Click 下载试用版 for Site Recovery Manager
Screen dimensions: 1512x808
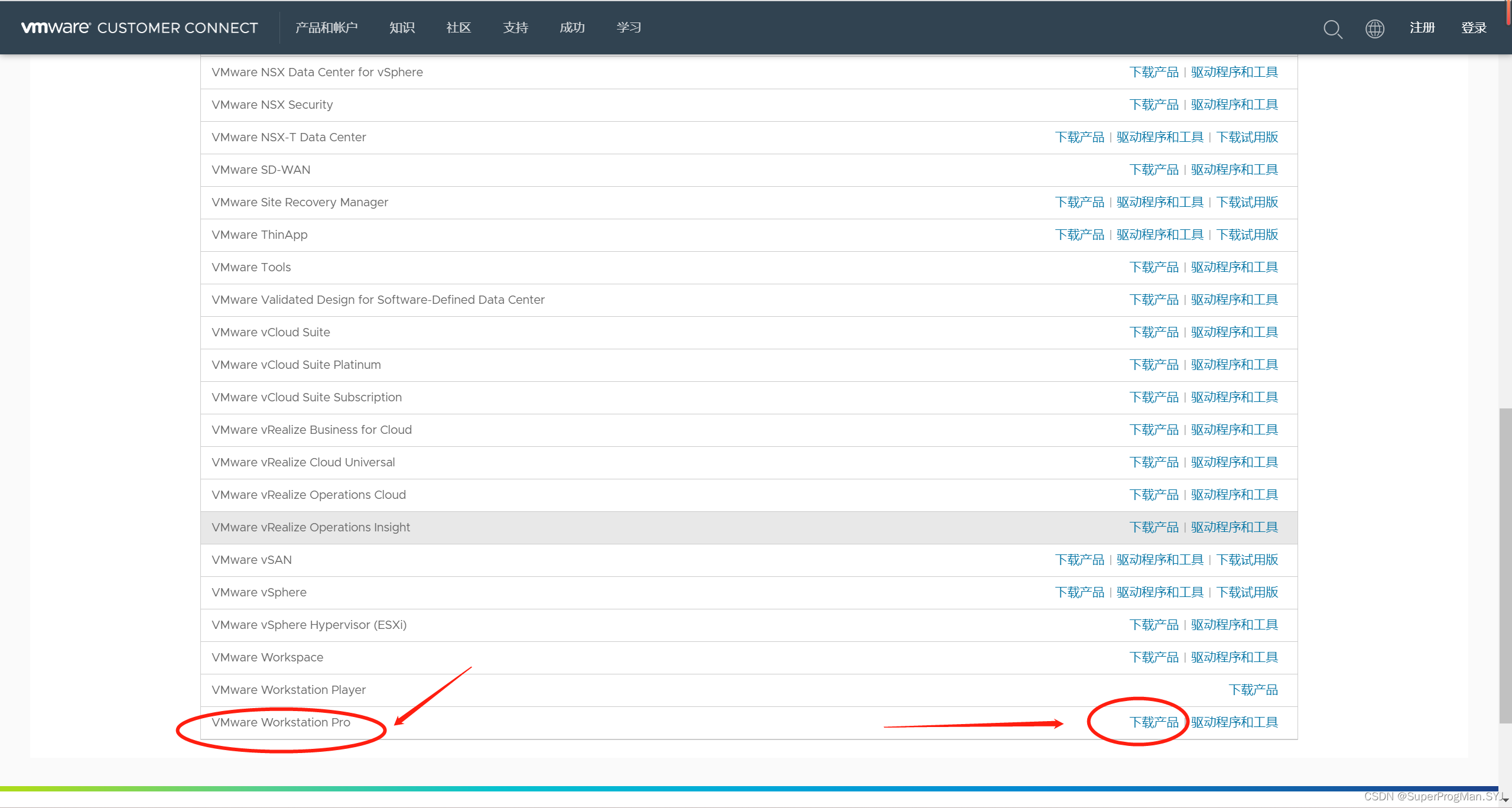tap(1247, 202)
